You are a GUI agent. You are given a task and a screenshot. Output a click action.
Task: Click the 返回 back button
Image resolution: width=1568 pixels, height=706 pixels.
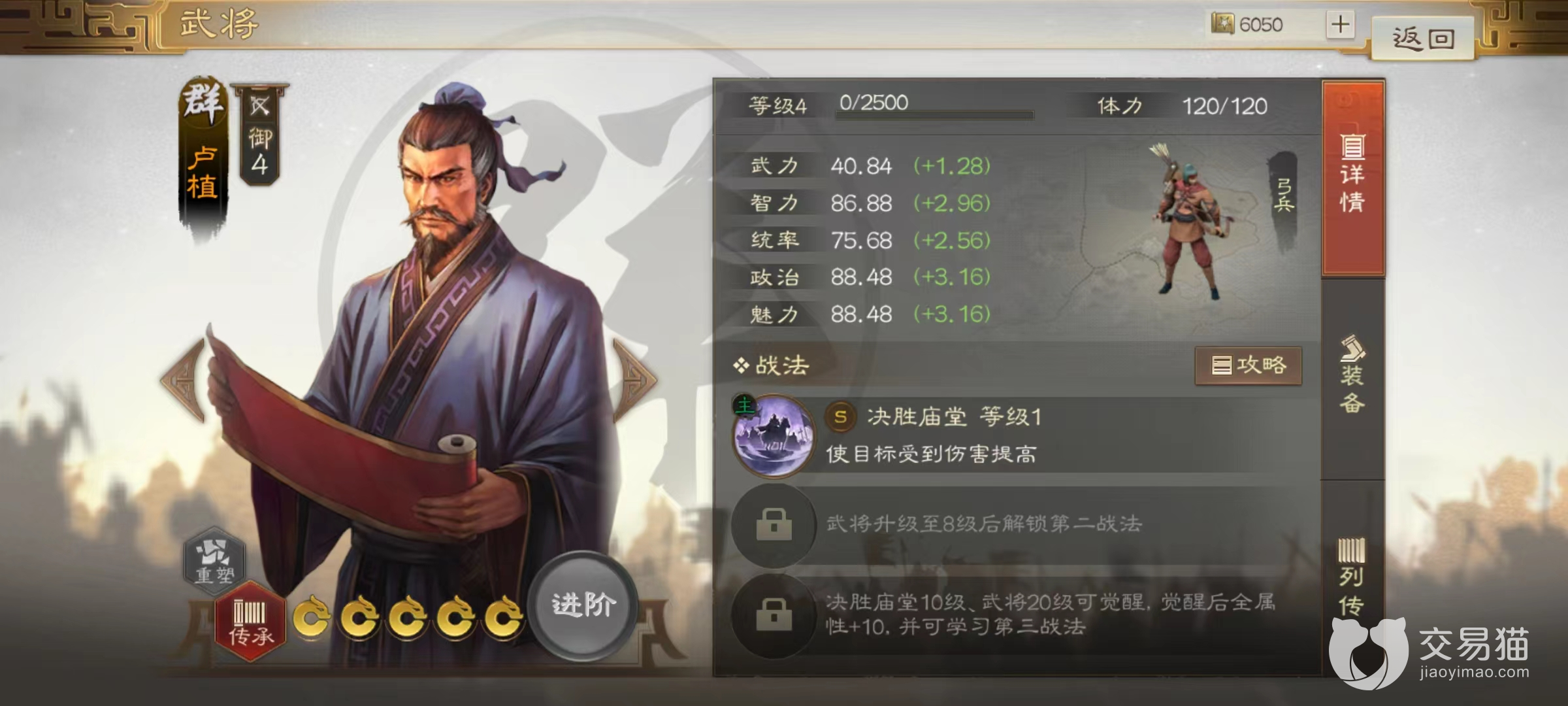1423,39
